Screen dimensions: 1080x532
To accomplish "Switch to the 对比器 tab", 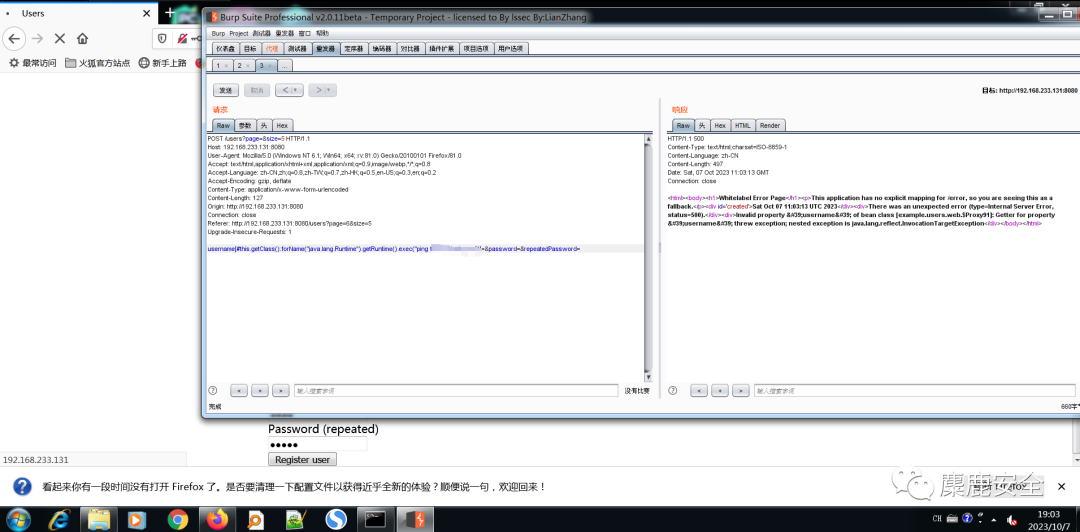I will point(410,48).
